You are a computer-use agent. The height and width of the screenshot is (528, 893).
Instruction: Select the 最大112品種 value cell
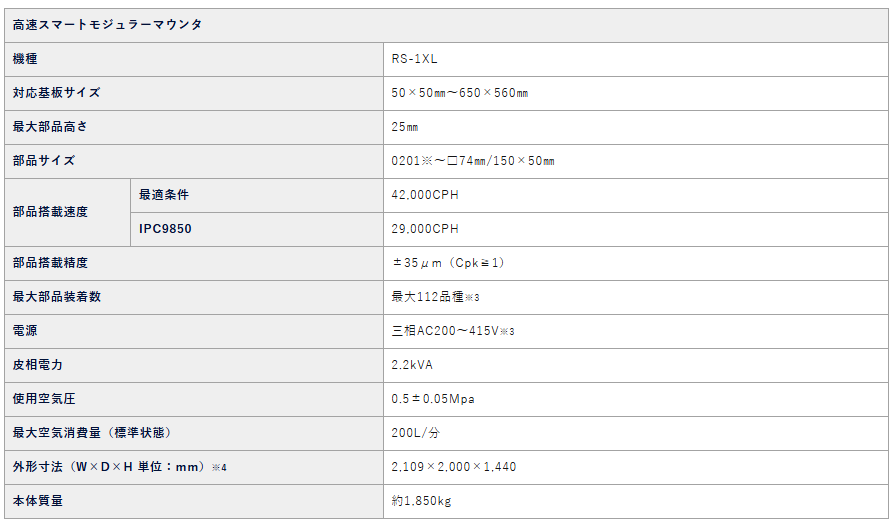636,297
